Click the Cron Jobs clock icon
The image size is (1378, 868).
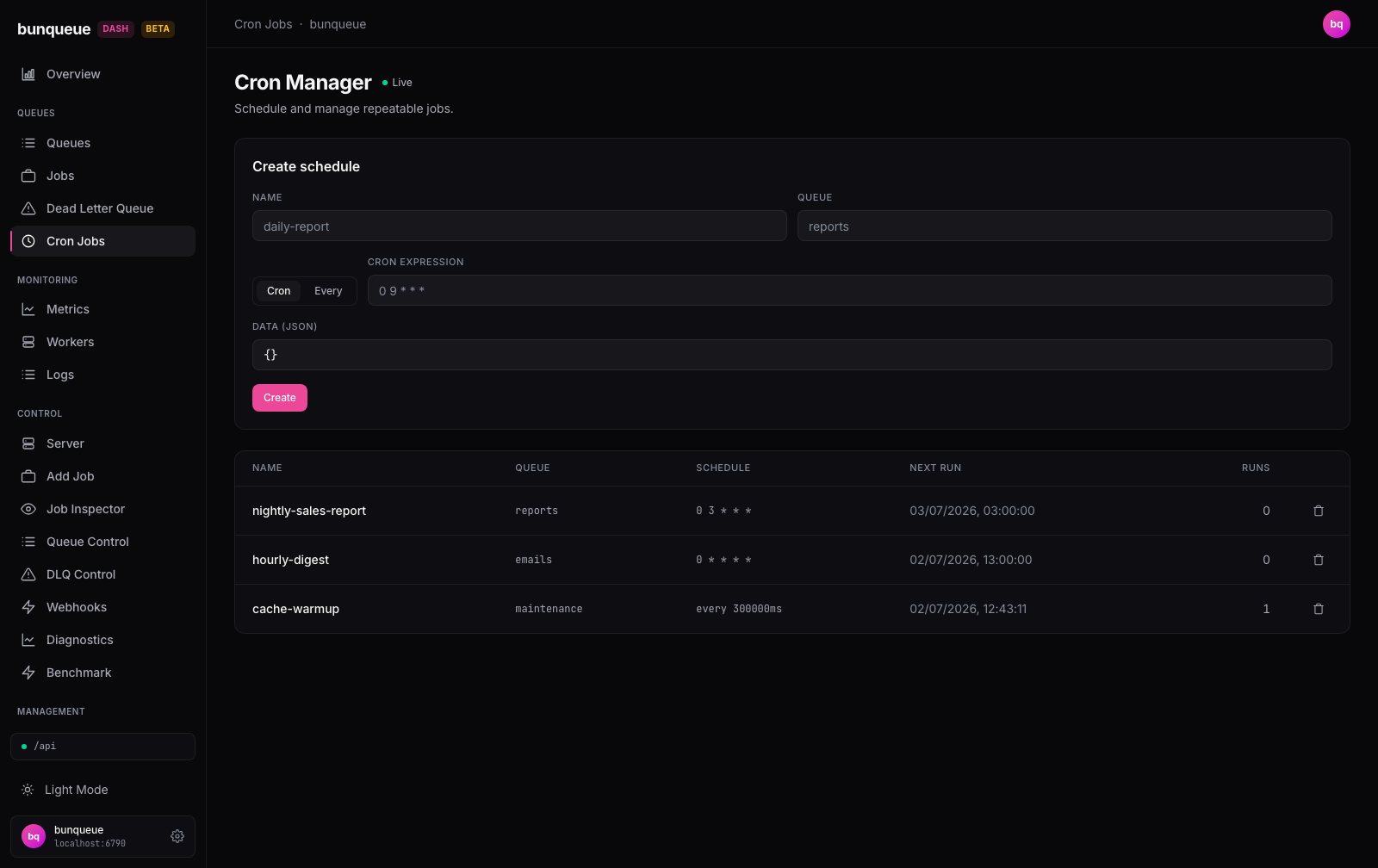(x=28, y=241)
